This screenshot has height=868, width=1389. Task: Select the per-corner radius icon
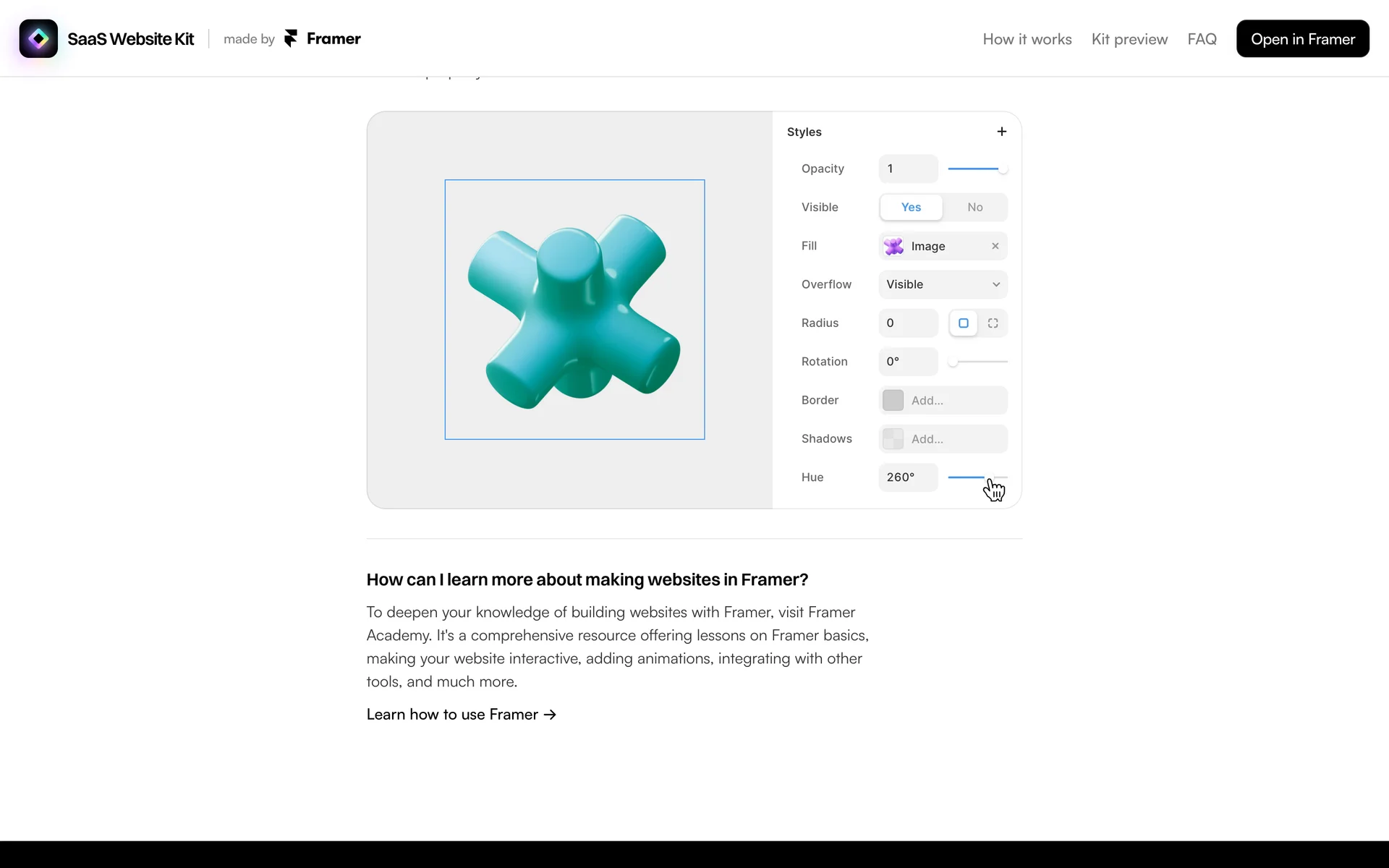[x=993, y=323]
